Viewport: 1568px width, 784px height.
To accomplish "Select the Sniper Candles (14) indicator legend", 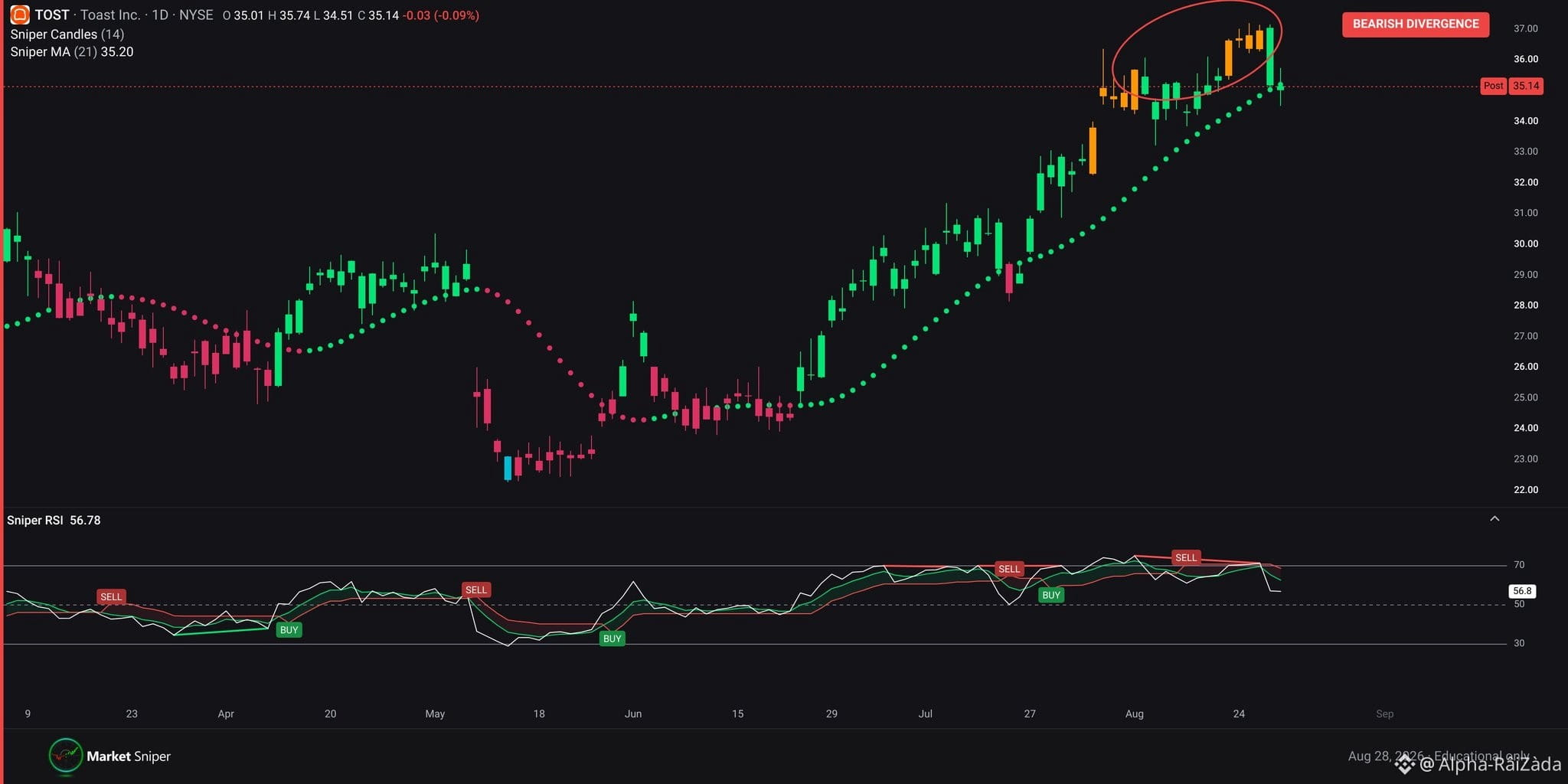I will pyautogui.click(x=67, y=34).
